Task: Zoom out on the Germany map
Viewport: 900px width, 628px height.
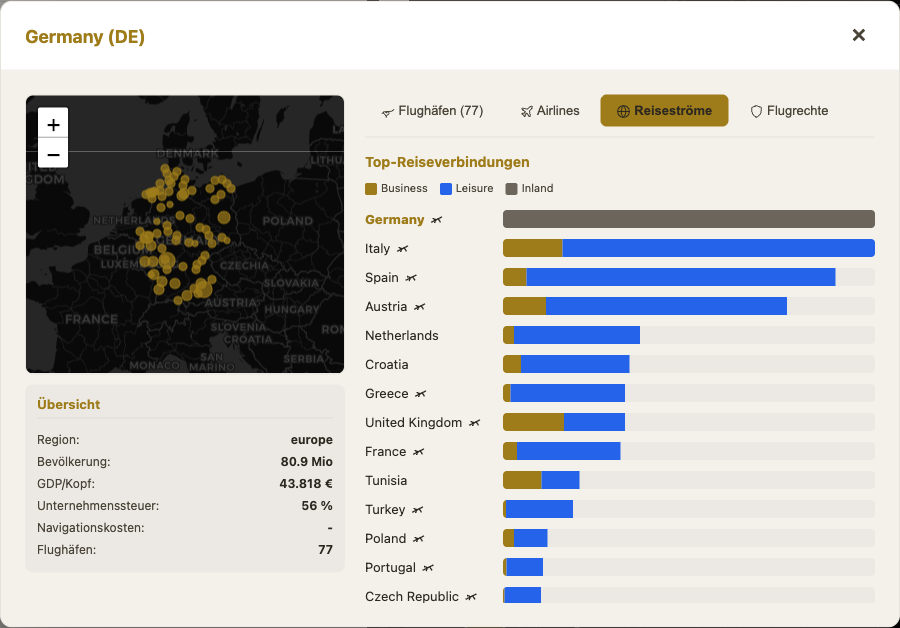Action: (x=53, y=153)
